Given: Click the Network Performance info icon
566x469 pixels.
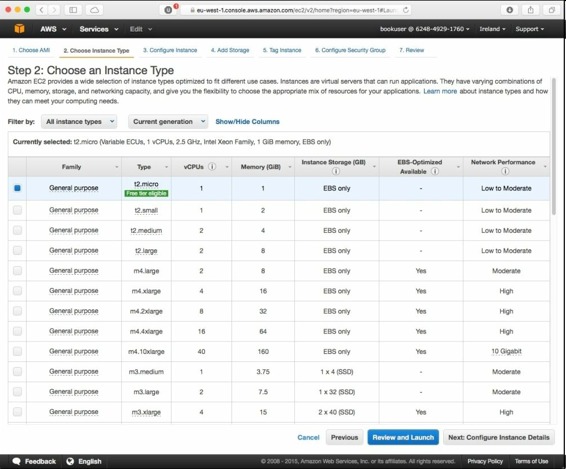Looking at the screenshot, I should coord(505,171).
